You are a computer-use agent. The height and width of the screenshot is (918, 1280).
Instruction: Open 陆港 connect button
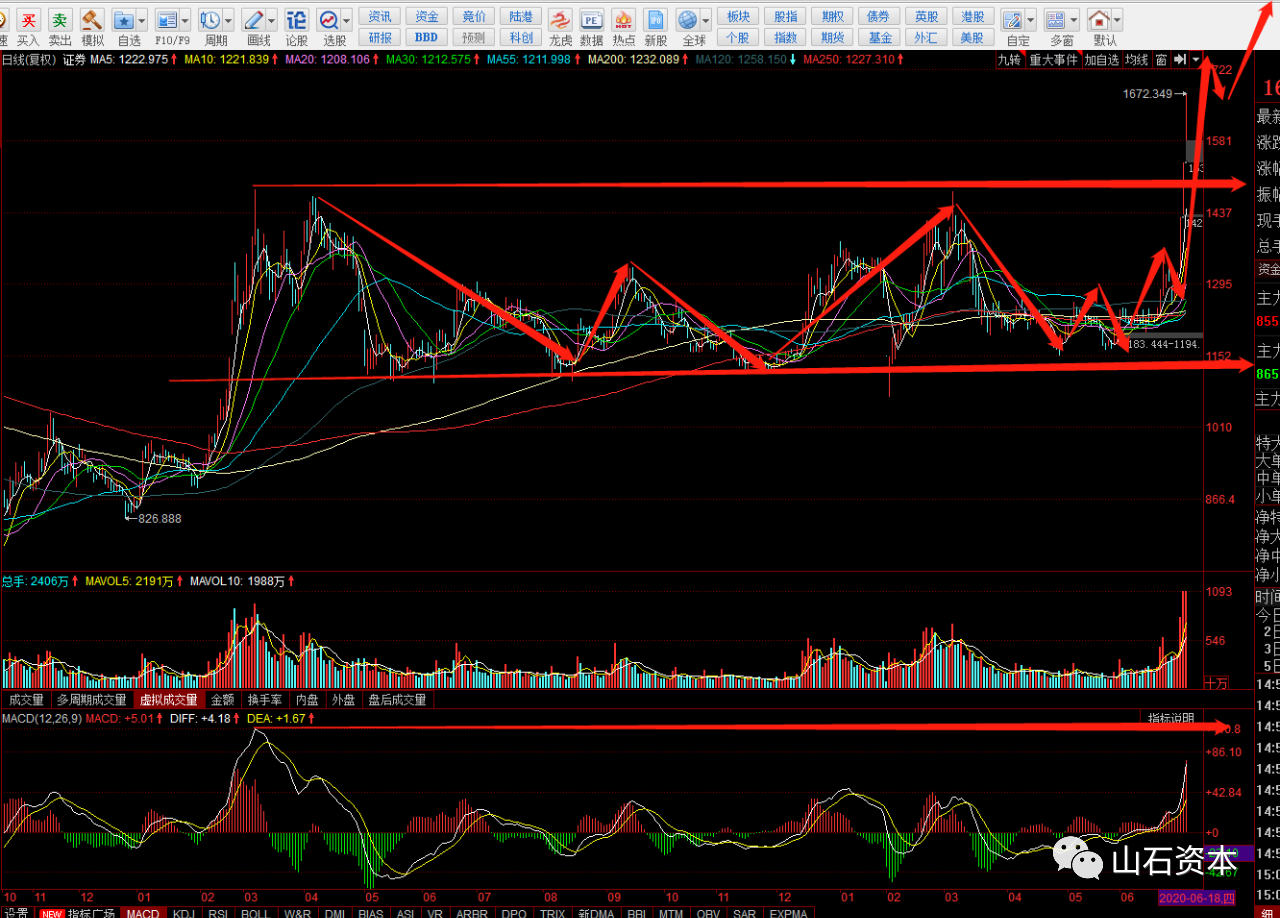click(x=521, y=16)
